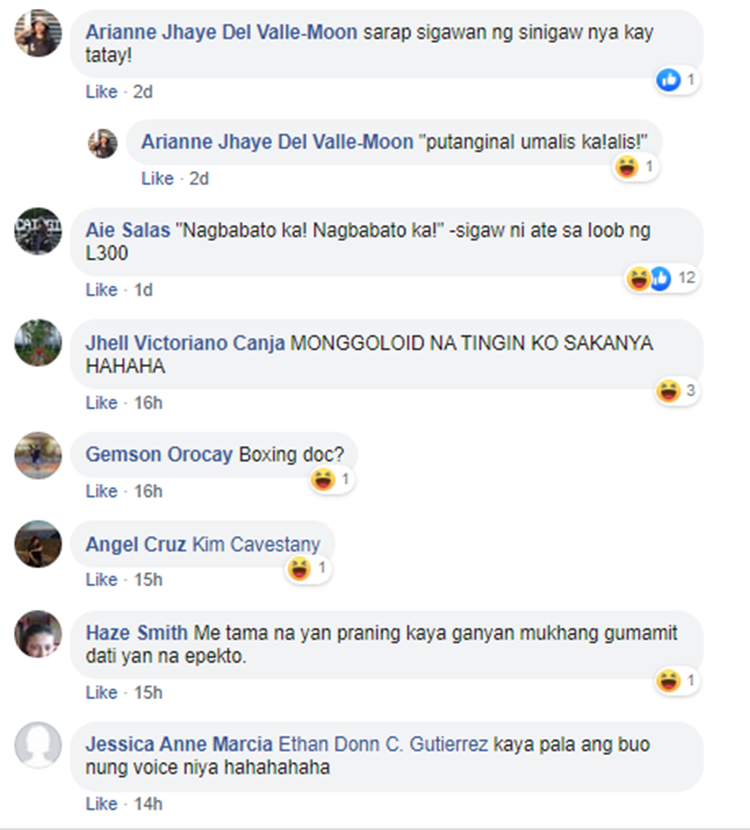The width and height of the screenshot is (750, 830).
Task: Open the 14h timestamp on Jessica's comment
Action: (148, 804)
